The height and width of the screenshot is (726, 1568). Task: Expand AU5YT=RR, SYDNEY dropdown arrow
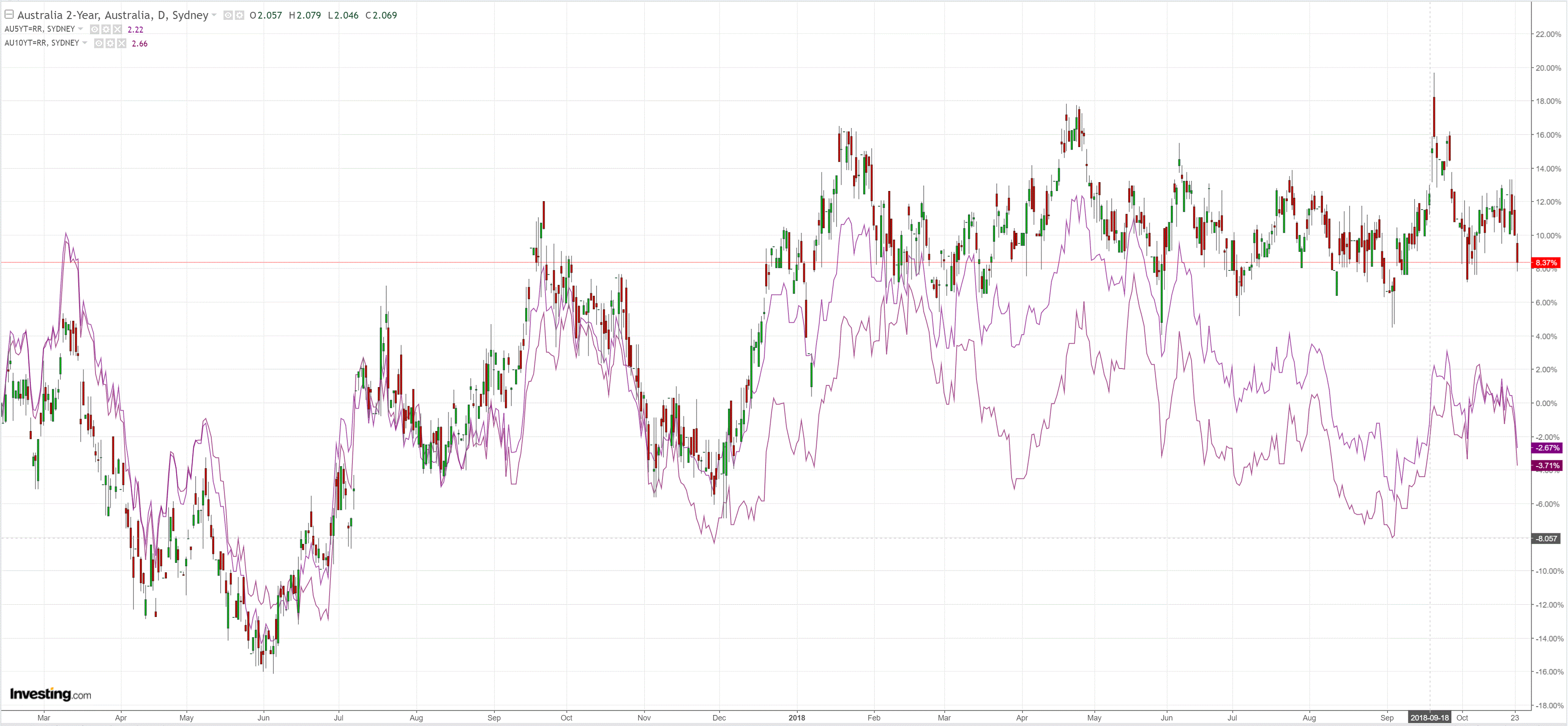click(81, 29)
